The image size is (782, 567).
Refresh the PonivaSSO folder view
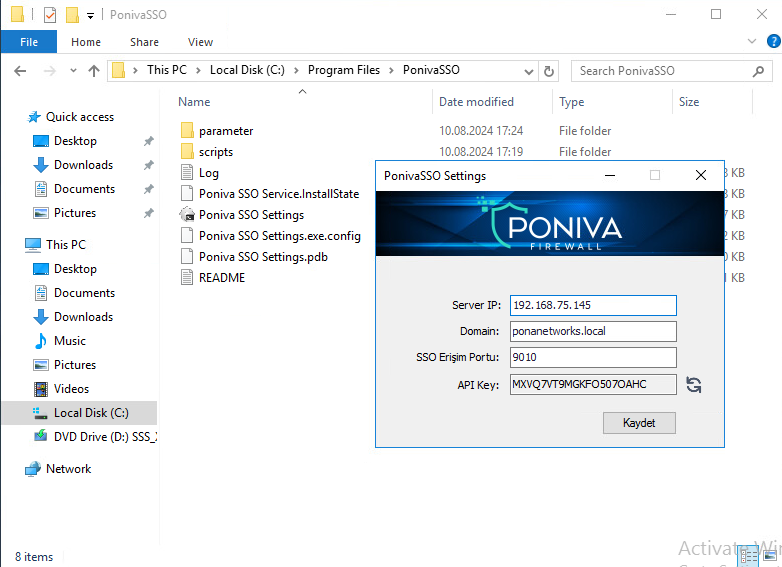point(549,71)
